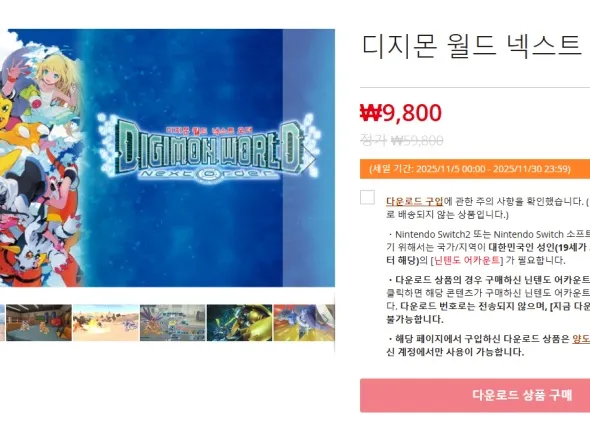Check the 다운로드 구입 confirmation checkbox
Screen dimensions: 590x442
point(367,197)
